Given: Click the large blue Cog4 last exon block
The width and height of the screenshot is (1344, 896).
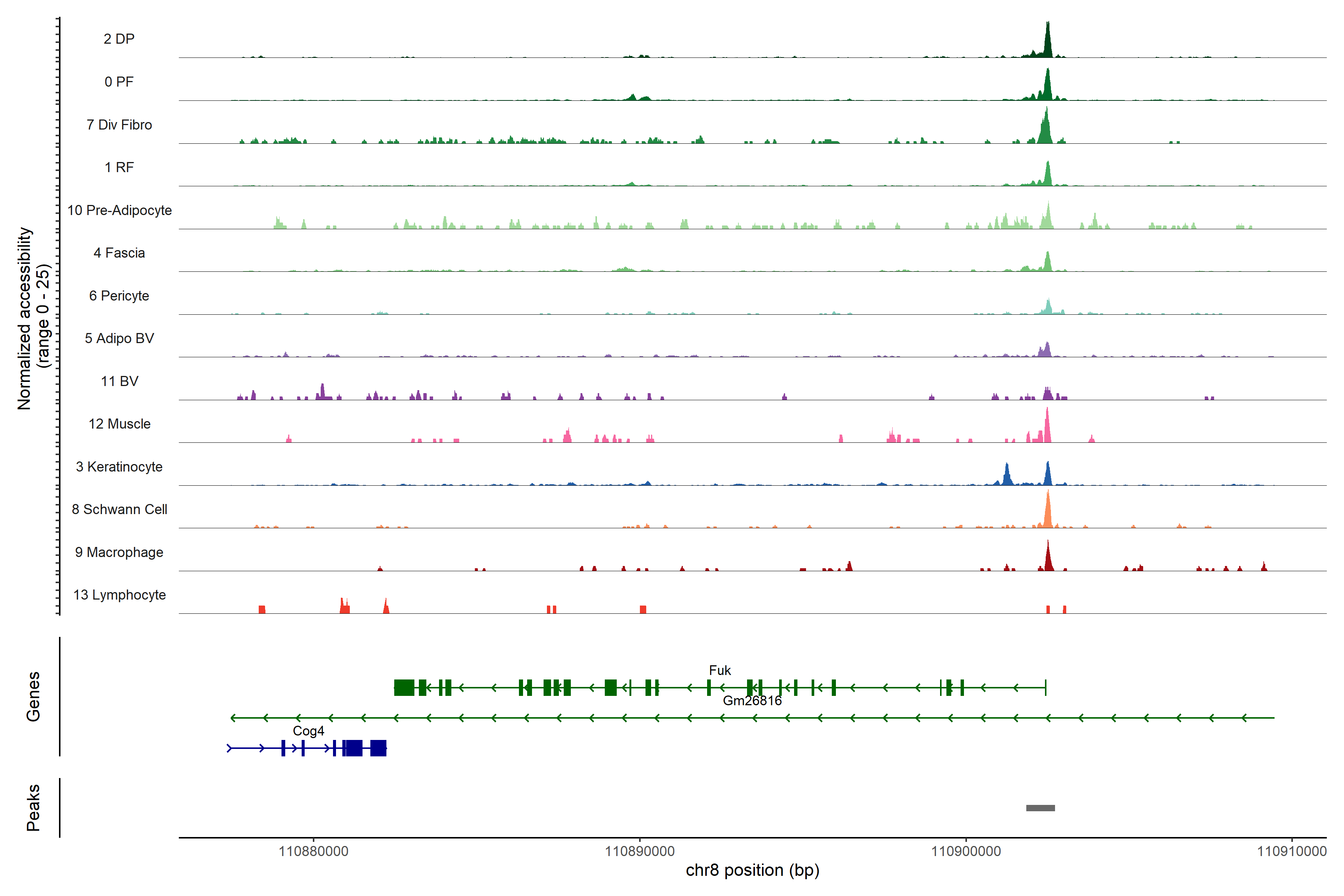Looking at the screenshot, I should [378, 747].
